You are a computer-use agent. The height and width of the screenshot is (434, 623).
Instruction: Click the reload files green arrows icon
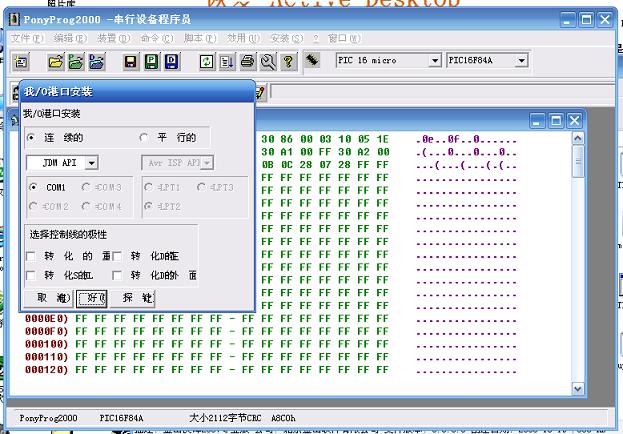[x=207, y=62]
